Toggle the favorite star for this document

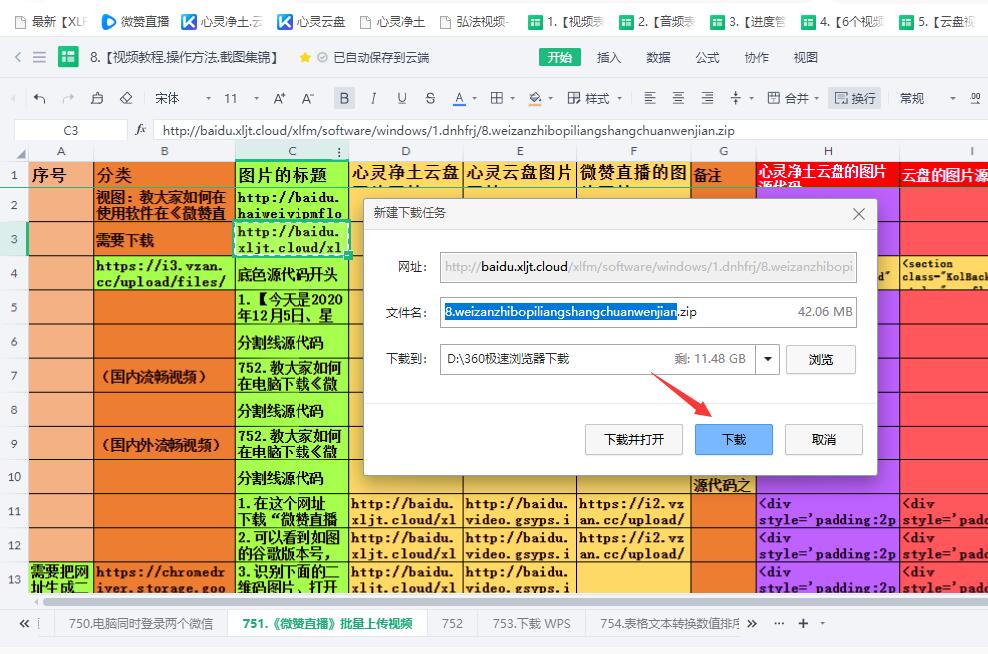coord(305,57)
